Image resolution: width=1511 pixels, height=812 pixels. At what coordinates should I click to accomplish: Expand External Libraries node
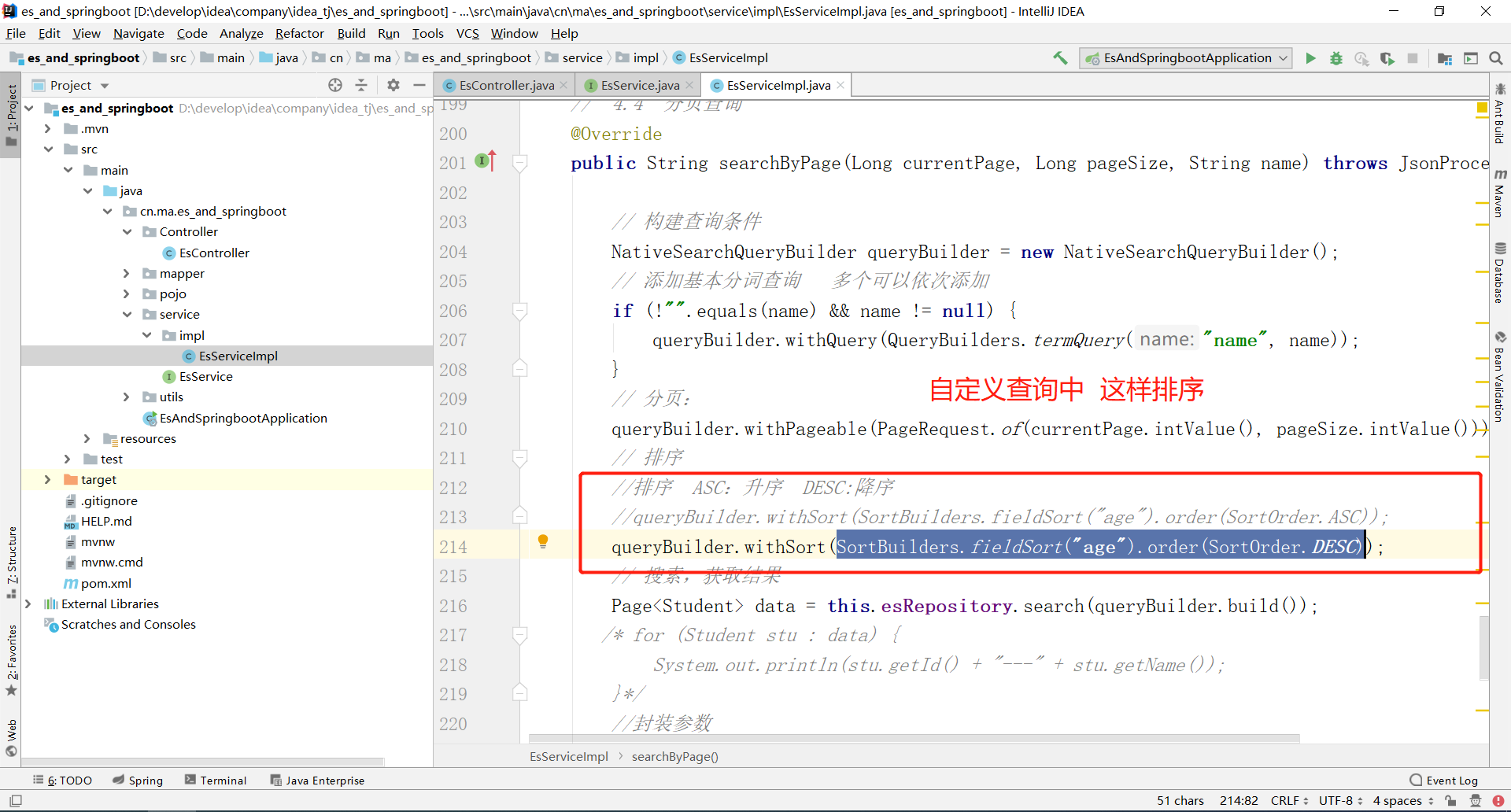tap(28, 603)
